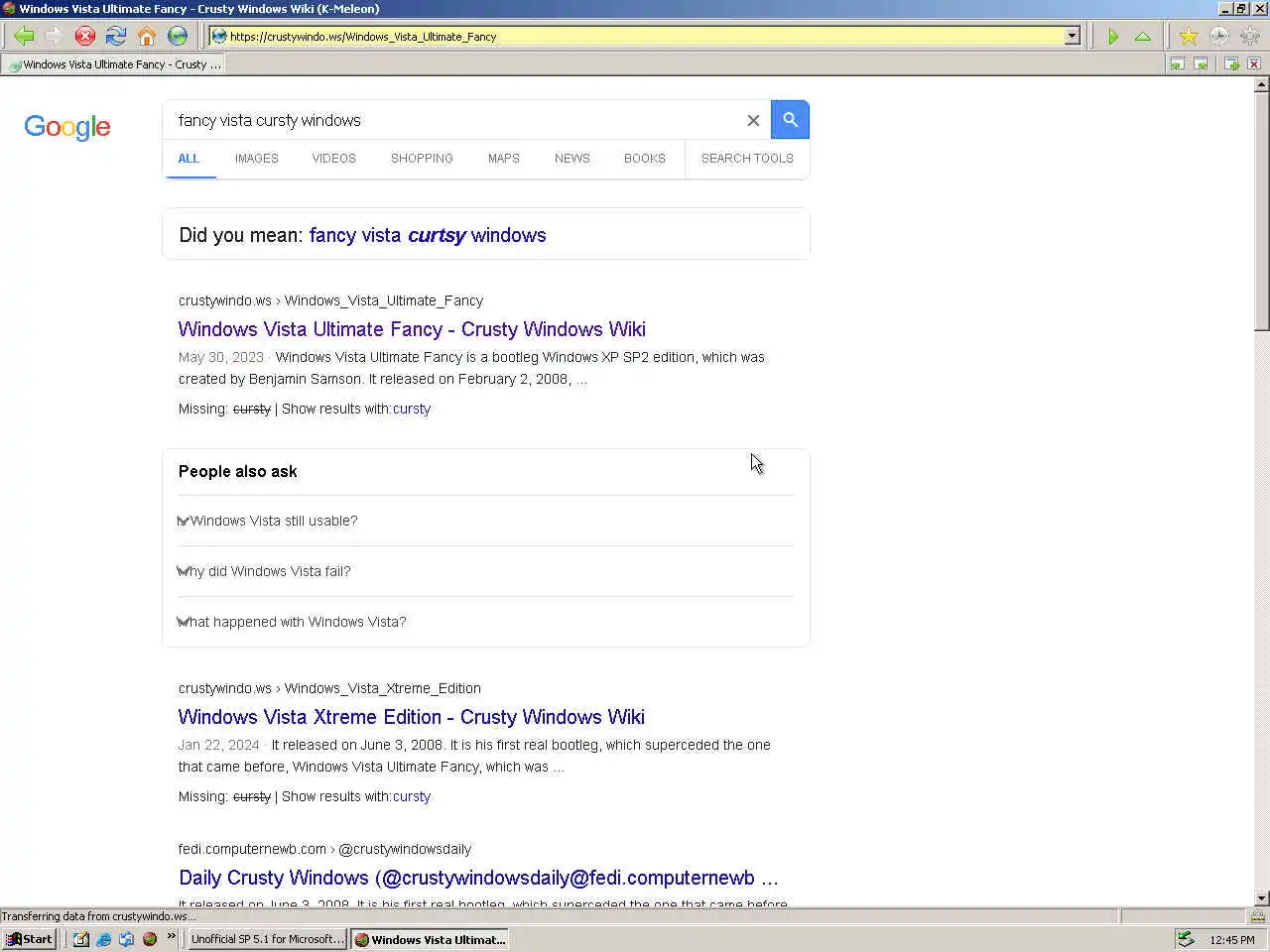Open the 'Daily Crusty Windows' fedi result
The width and height of the screenshot is (1270, 952).
(x=478, y=878)
